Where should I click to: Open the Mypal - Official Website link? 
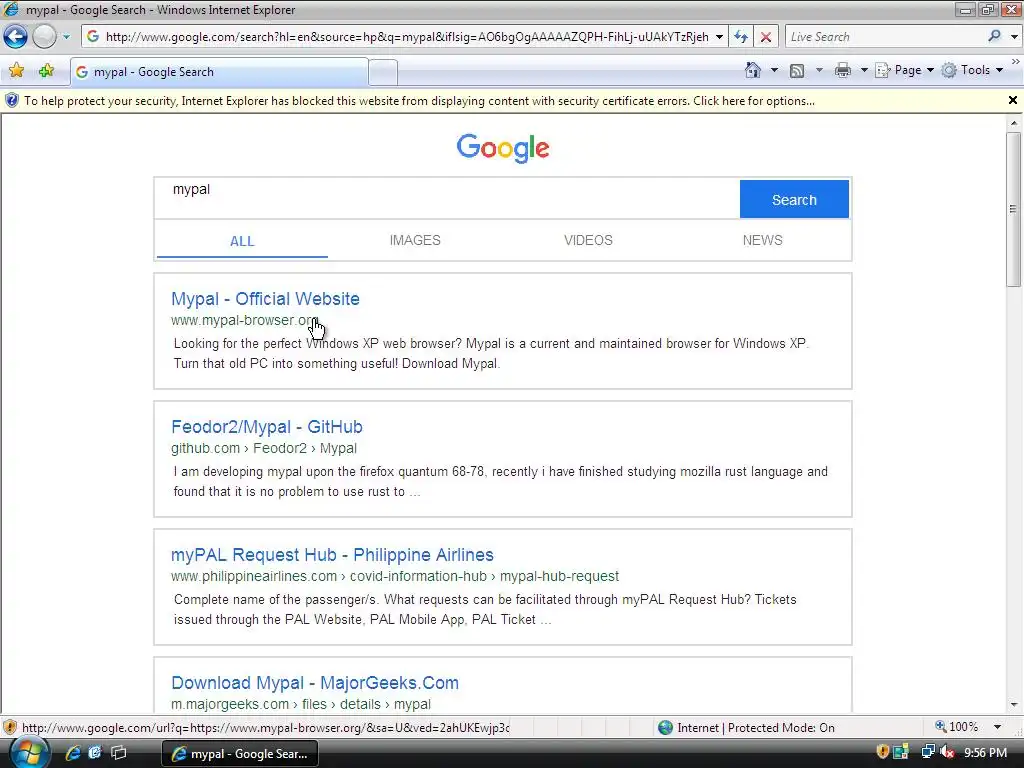265,298
